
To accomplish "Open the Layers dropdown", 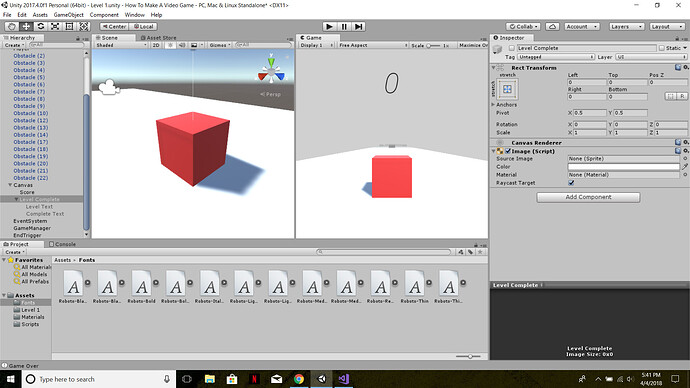I will click(x=627, y=26).
